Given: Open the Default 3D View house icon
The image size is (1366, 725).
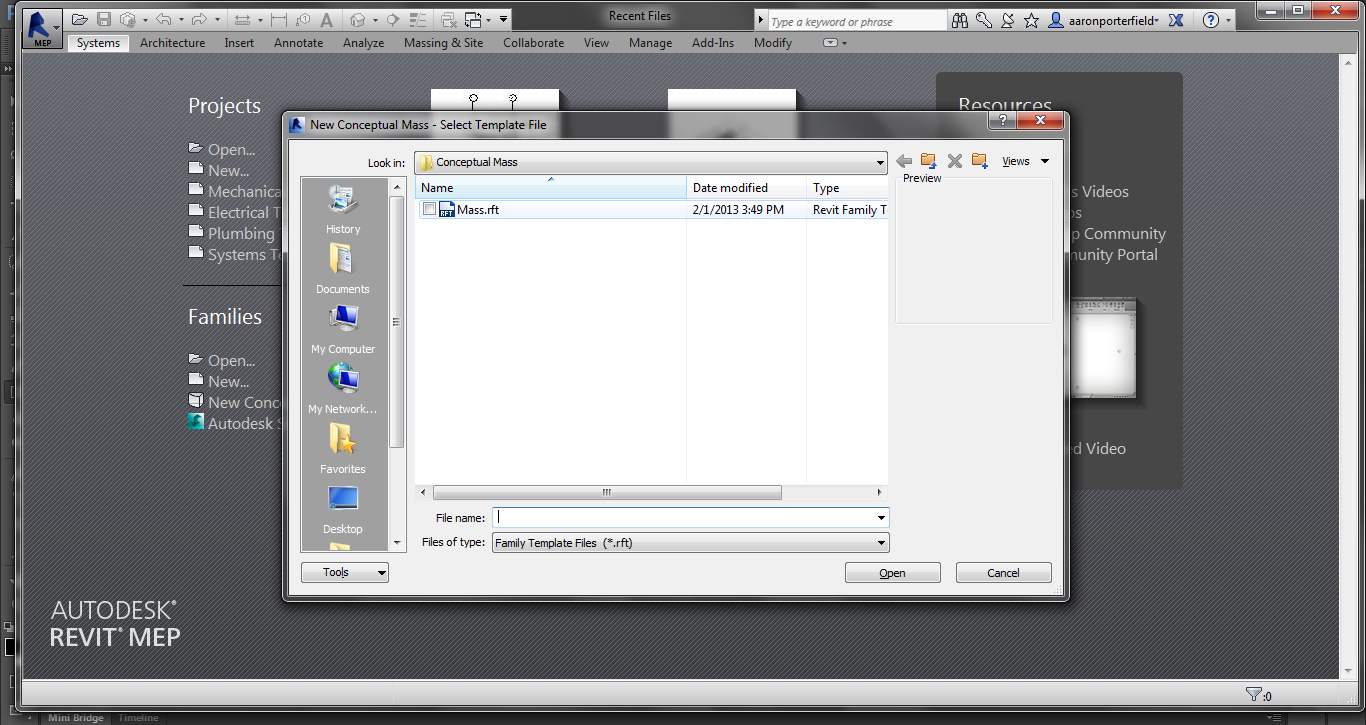Looking at the screenshot, I should tap(356, 20).
